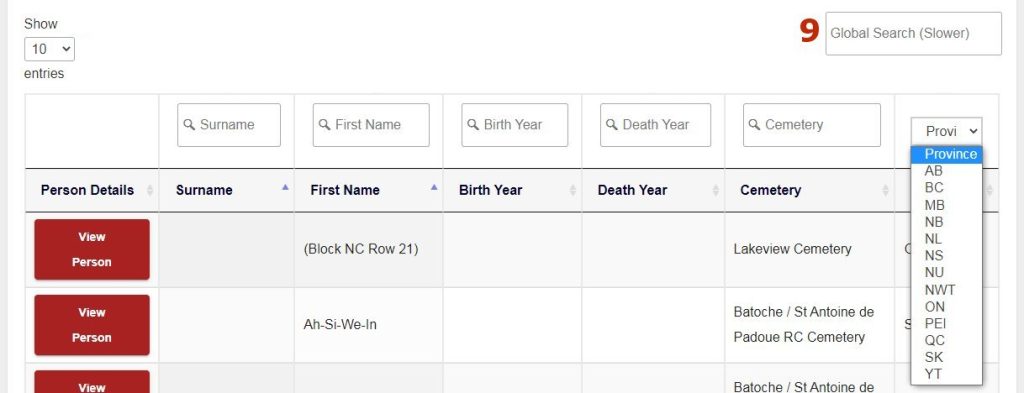Choose ON from the province list
This screenshot has height=393, width=1024.
[935, 306]
